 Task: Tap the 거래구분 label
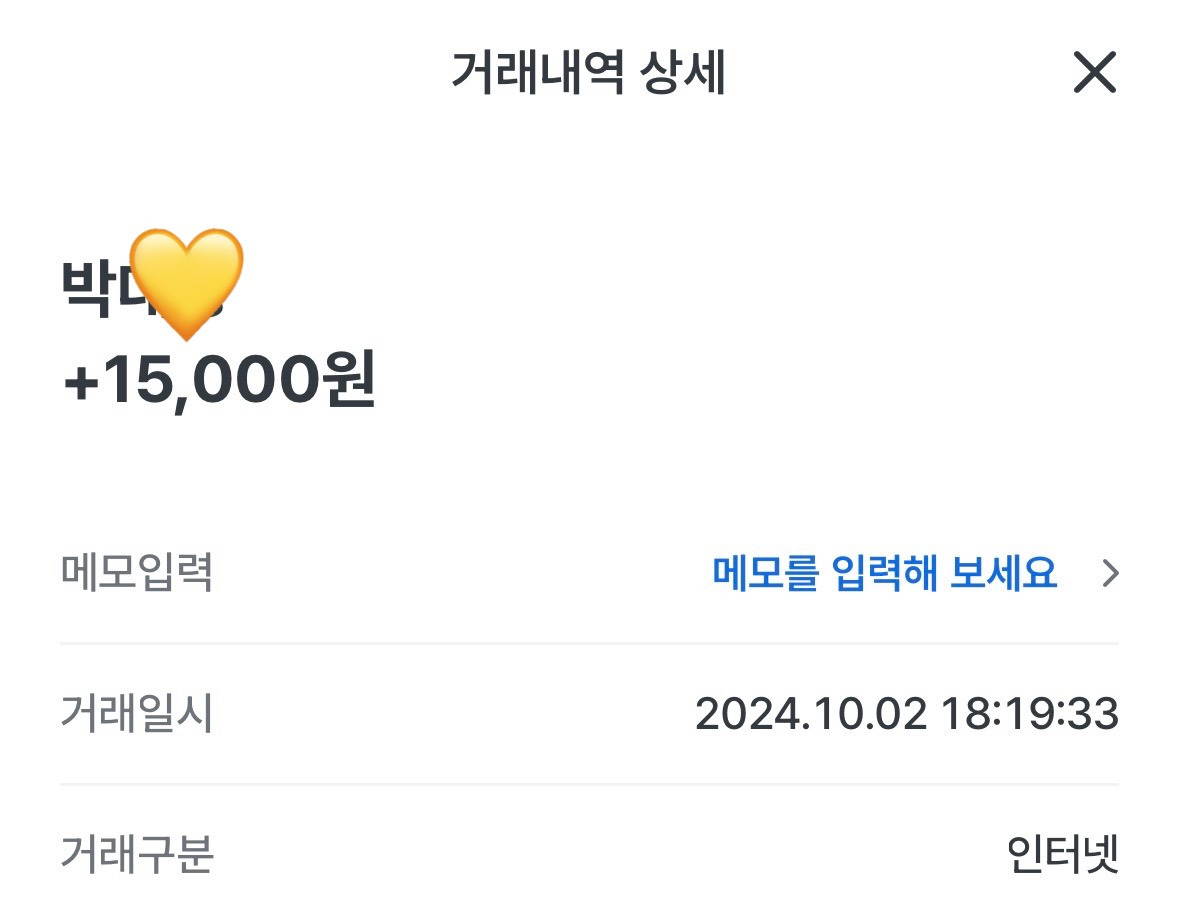[137, 854]
